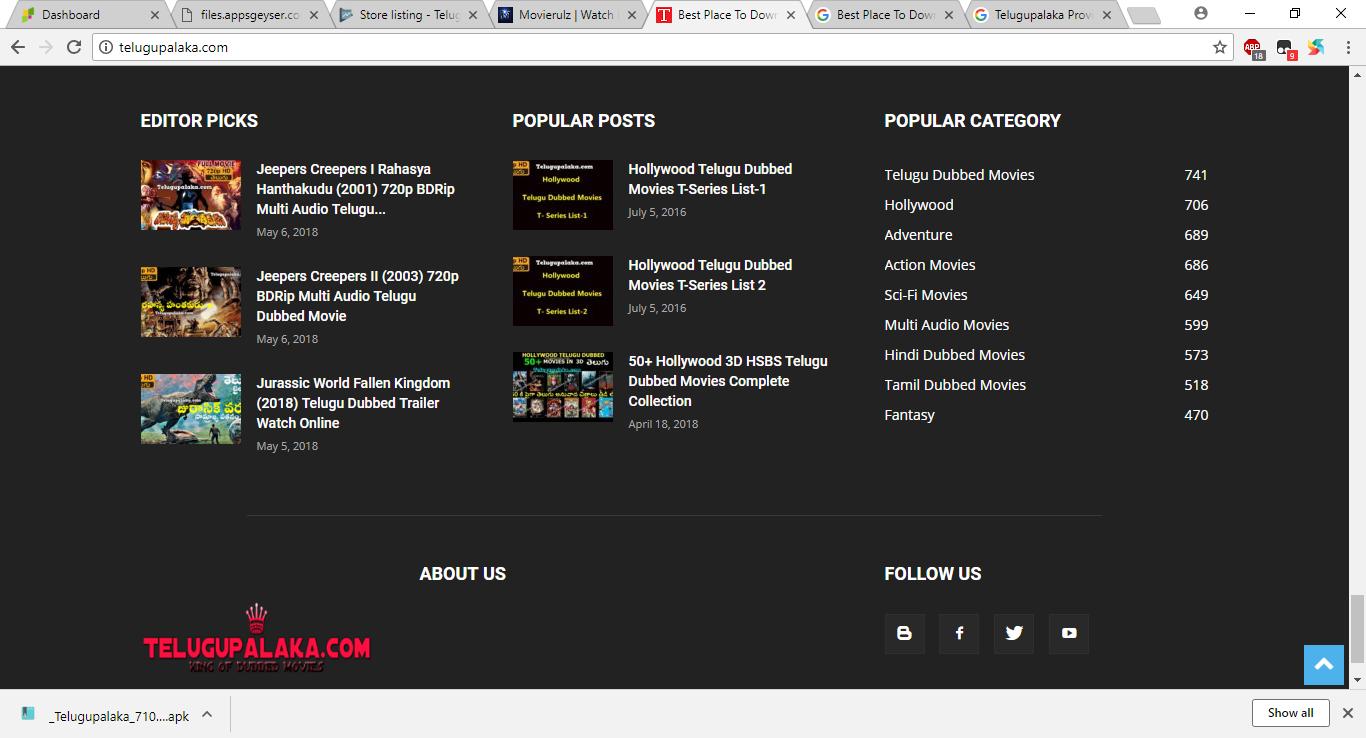Open the Multi Audio Movies category
The width and height of the screenshot is (1366, 738).
(946, 325)
